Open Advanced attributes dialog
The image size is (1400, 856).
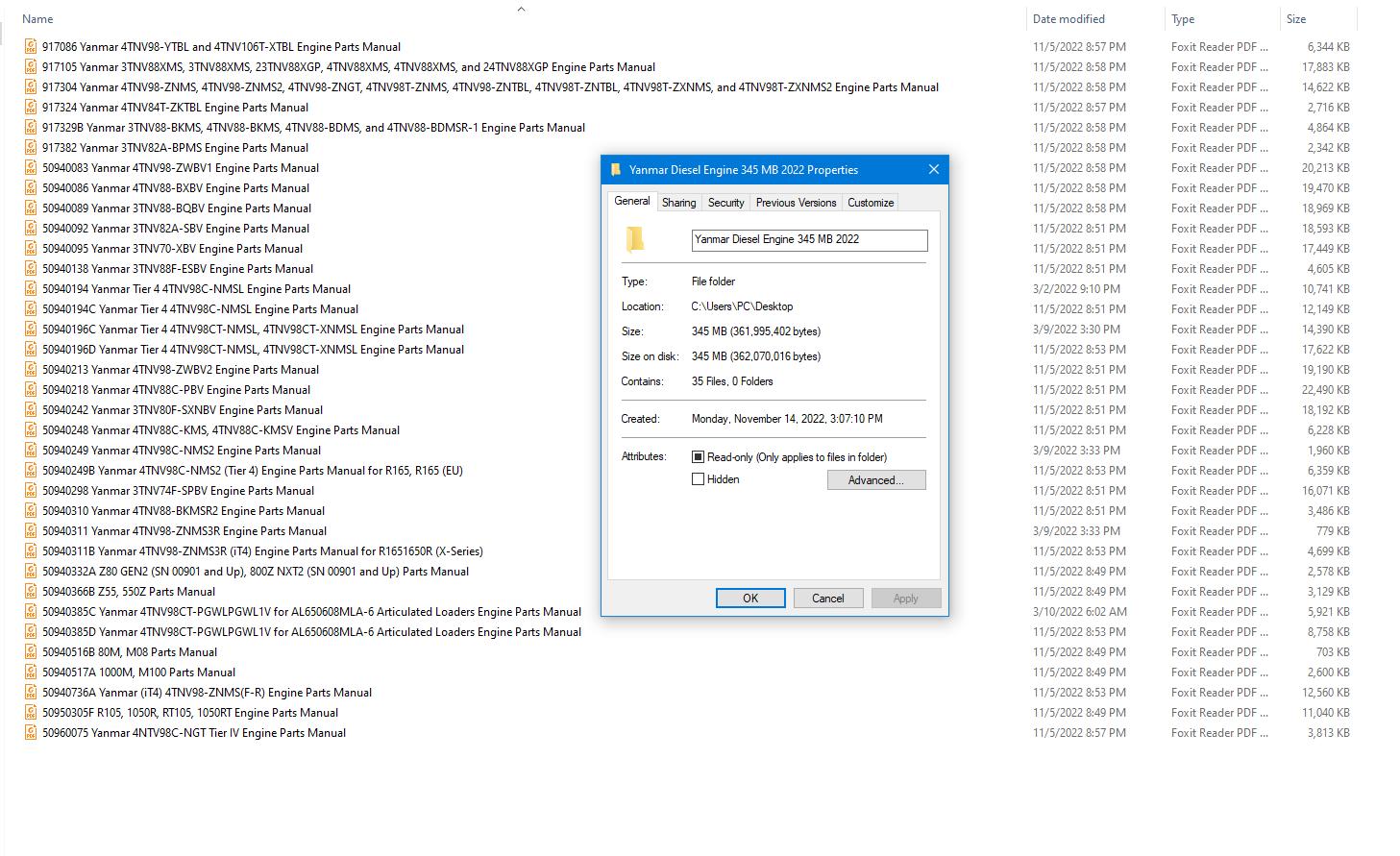pos(876,480)
